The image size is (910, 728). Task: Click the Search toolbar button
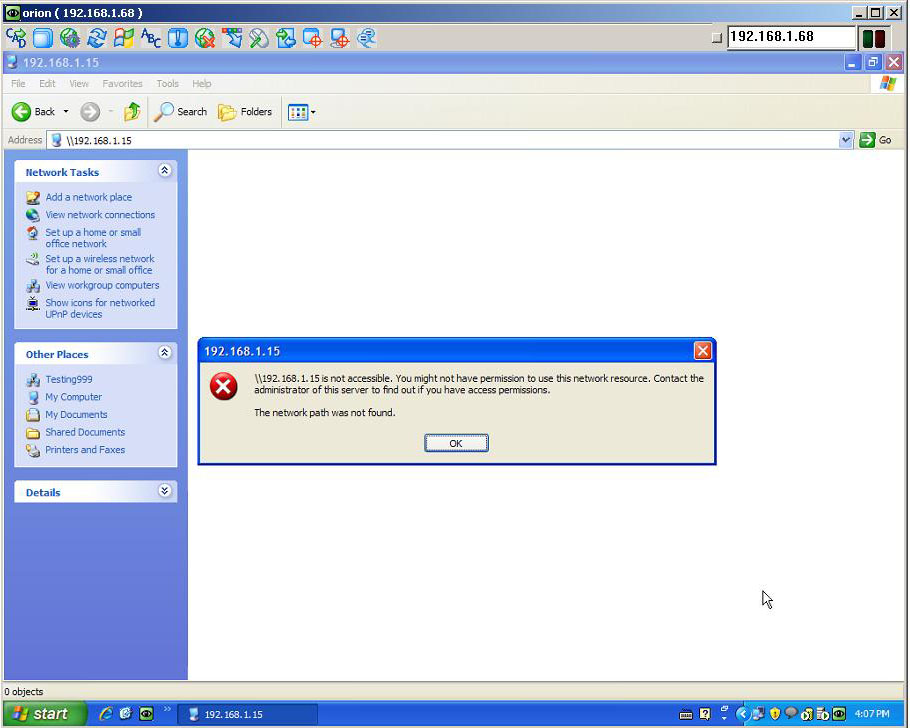point(180,111)
